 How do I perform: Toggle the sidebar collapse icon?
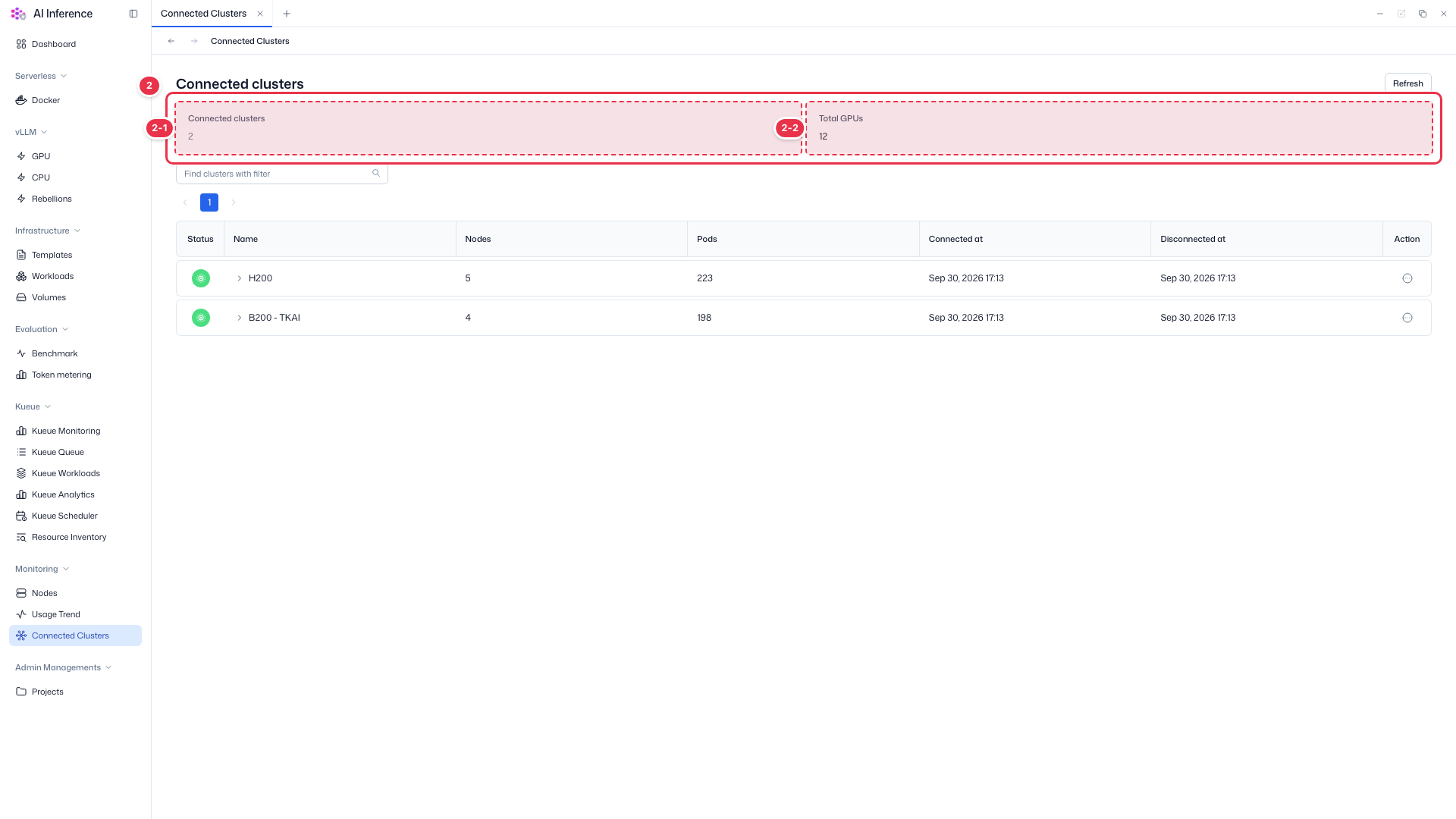pyautogui.click(x=133, y=14)
